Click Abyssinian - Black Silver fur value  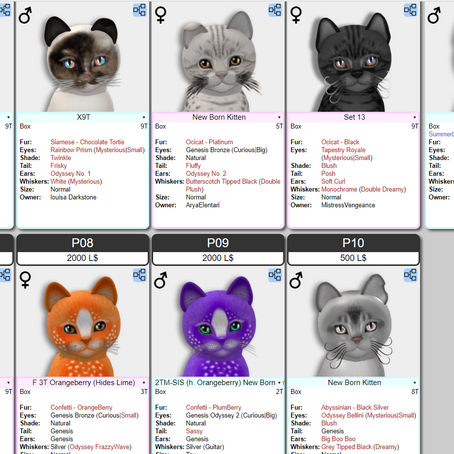tap(355, 407)
